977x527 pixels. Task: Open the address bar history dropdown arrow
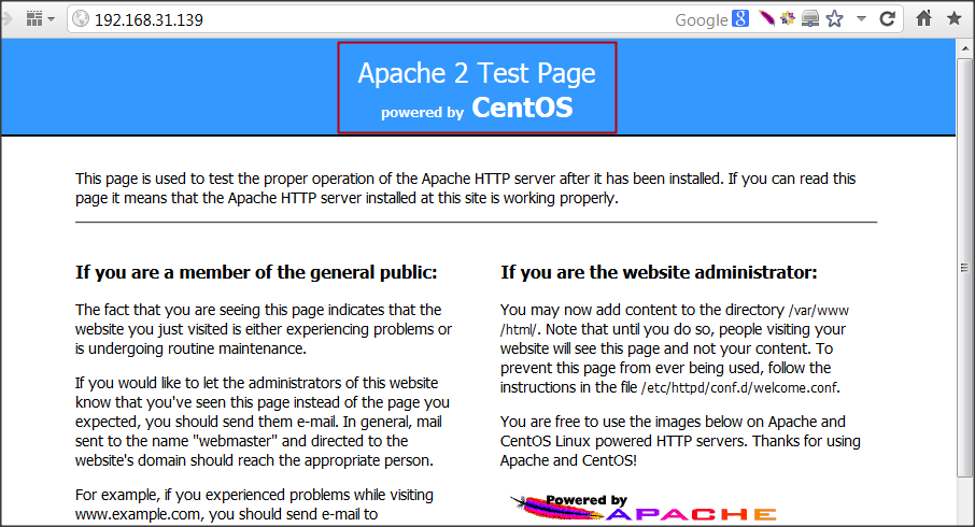coord(861,19)
